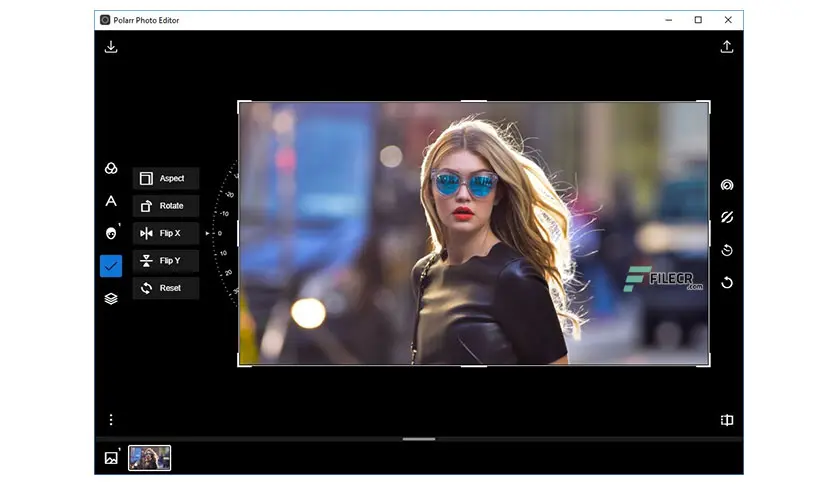
Task: Toggle before/after compare view icon
Action: point(727,420)
